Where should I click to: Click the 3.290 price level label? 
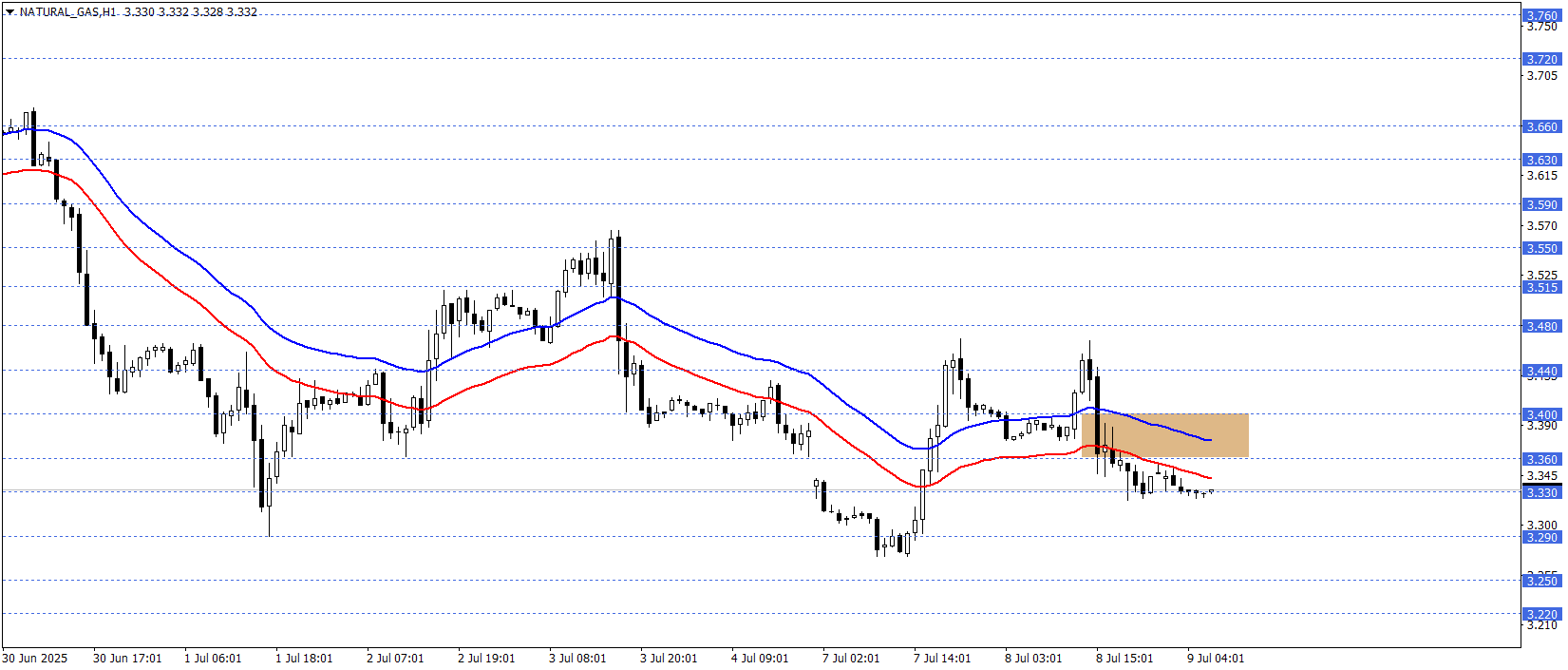click(1541, 537)
